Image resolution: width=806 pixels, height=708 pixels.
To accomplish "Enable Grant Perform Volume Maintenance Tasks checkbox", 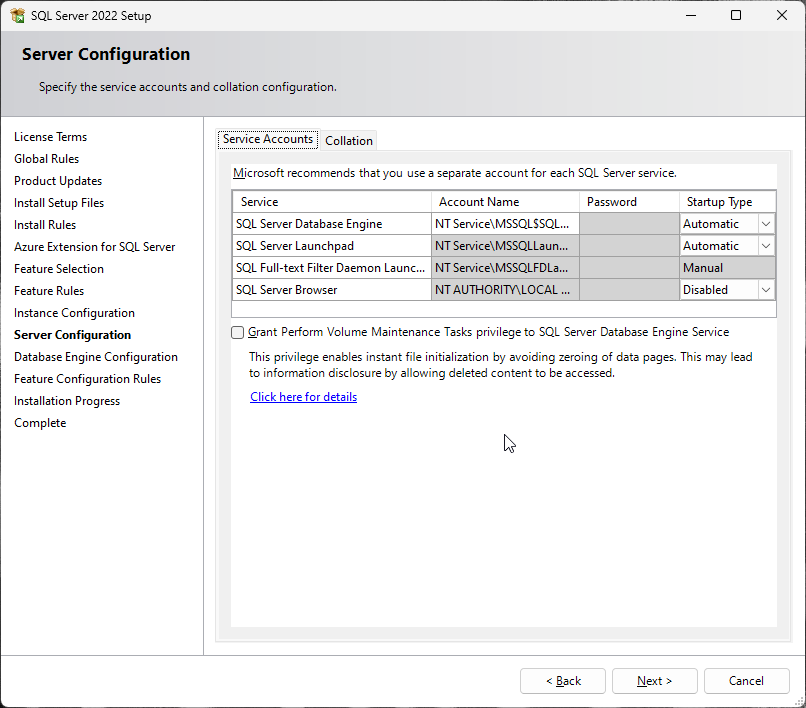I will point(238,333).
